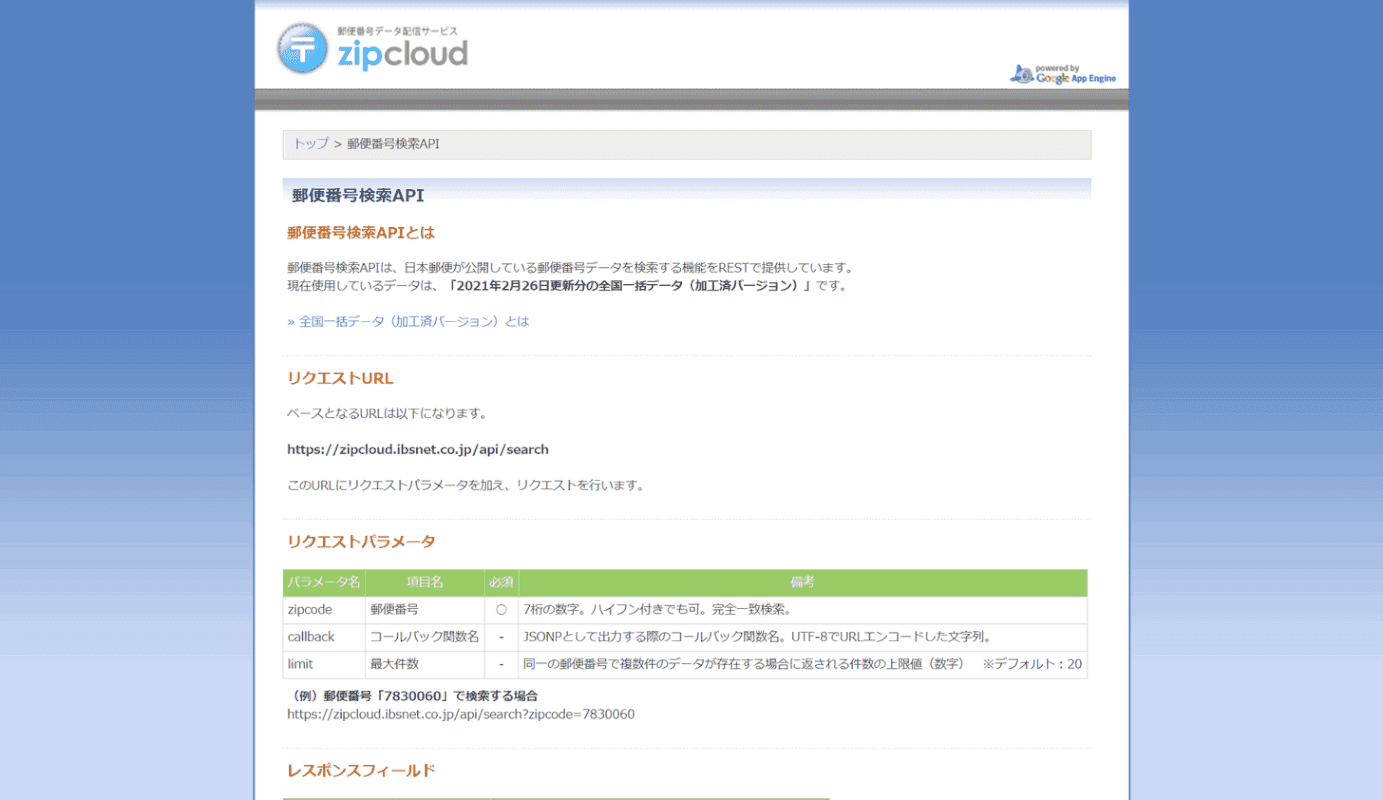
Task: Click the zipcode remarks 7桁の数字 cell
Action: pos(803,610)
